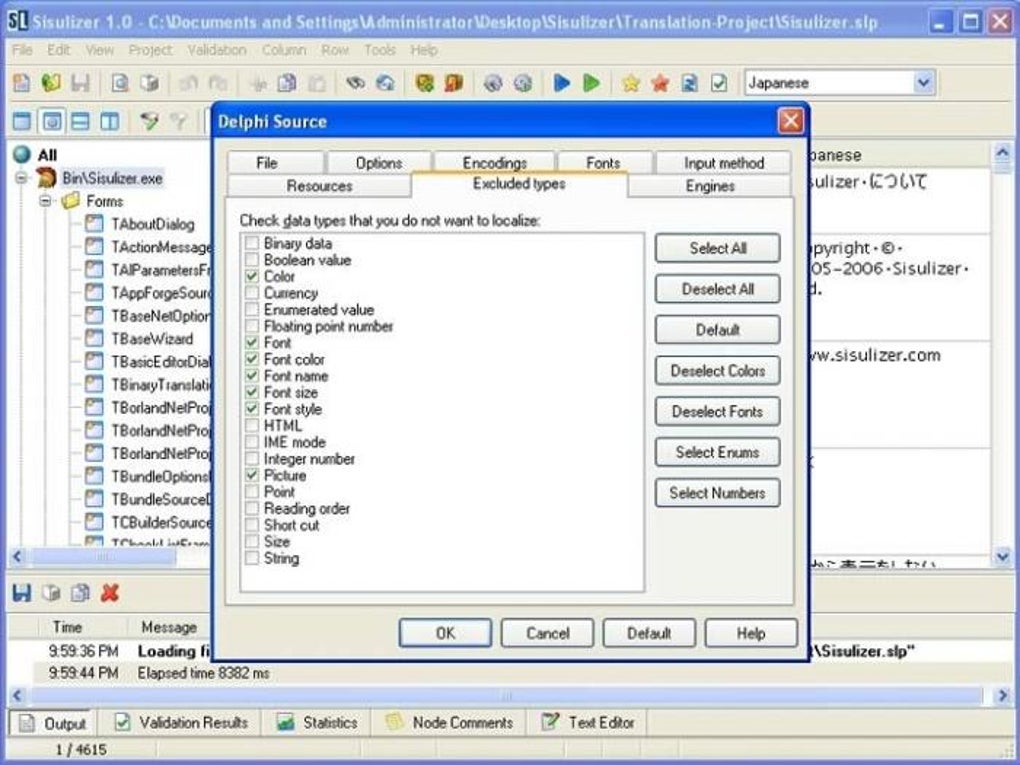Click the vertical split layout icon
The height and width of the screenshot is (765, 1020).
(109, 121)
